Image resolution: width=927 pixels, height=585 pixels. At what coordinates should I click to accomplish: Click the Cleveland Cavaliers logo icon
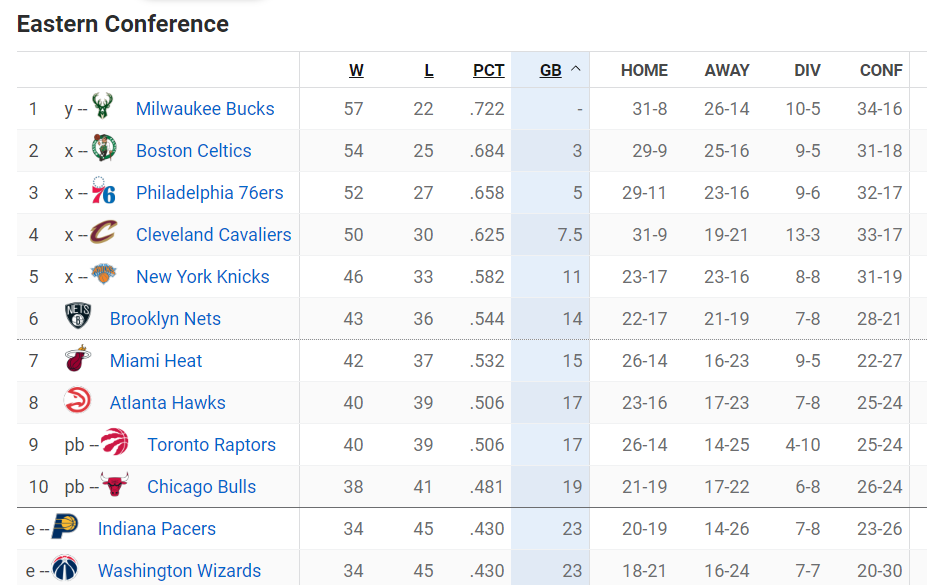(103, 234)
